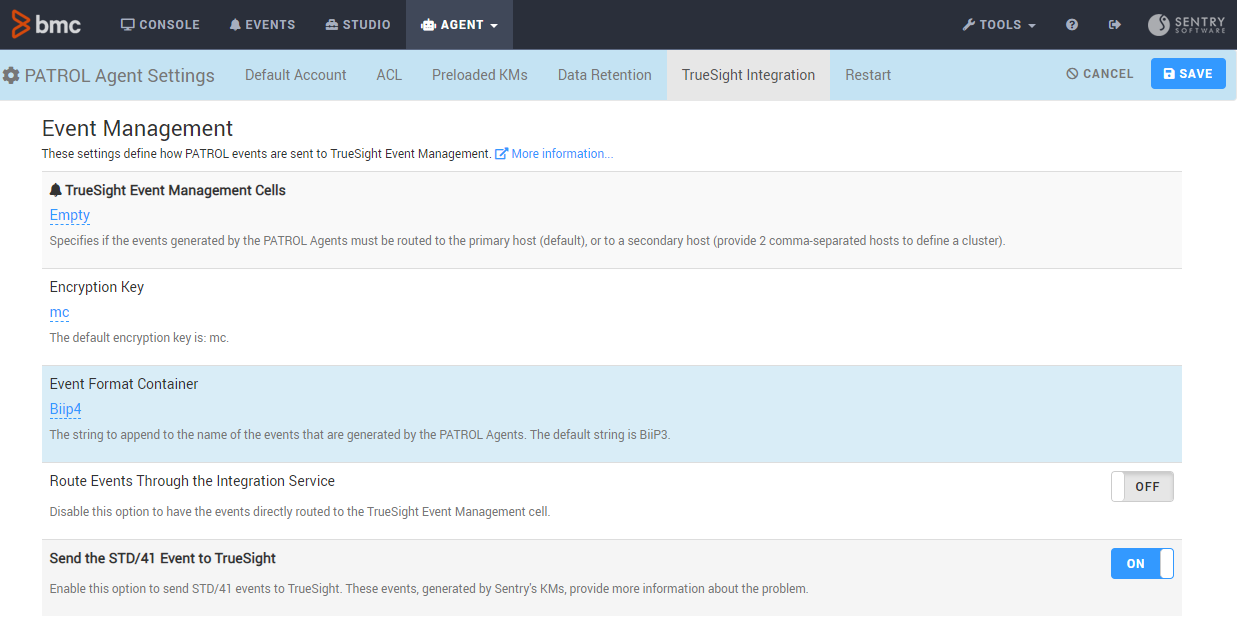Screen dimensions: 1237x626
Task: Click the PATROL Agent Settings gear icon
Action: click(11, 76)
